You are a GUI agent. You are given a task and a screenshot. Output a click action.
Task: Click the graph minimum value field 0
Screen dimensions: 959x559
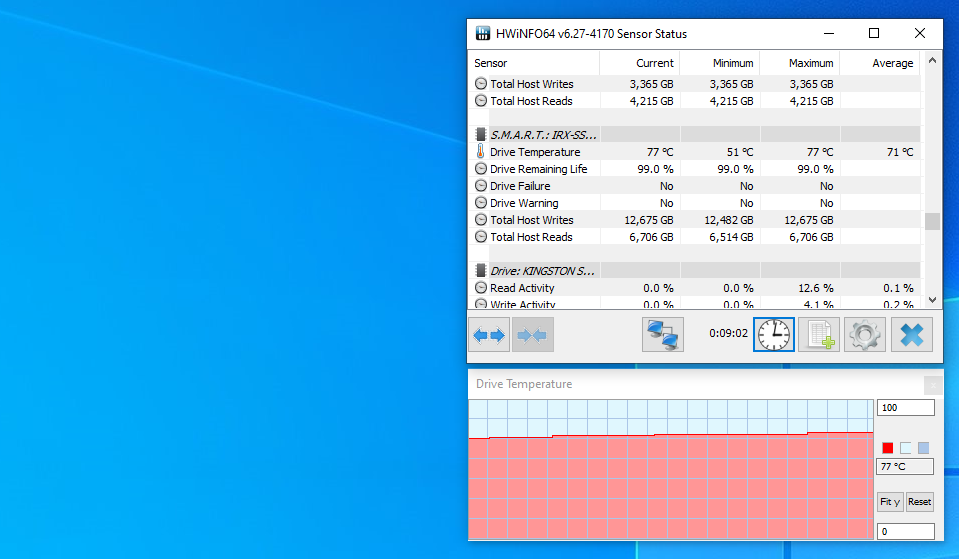click(x=906, y=531)
